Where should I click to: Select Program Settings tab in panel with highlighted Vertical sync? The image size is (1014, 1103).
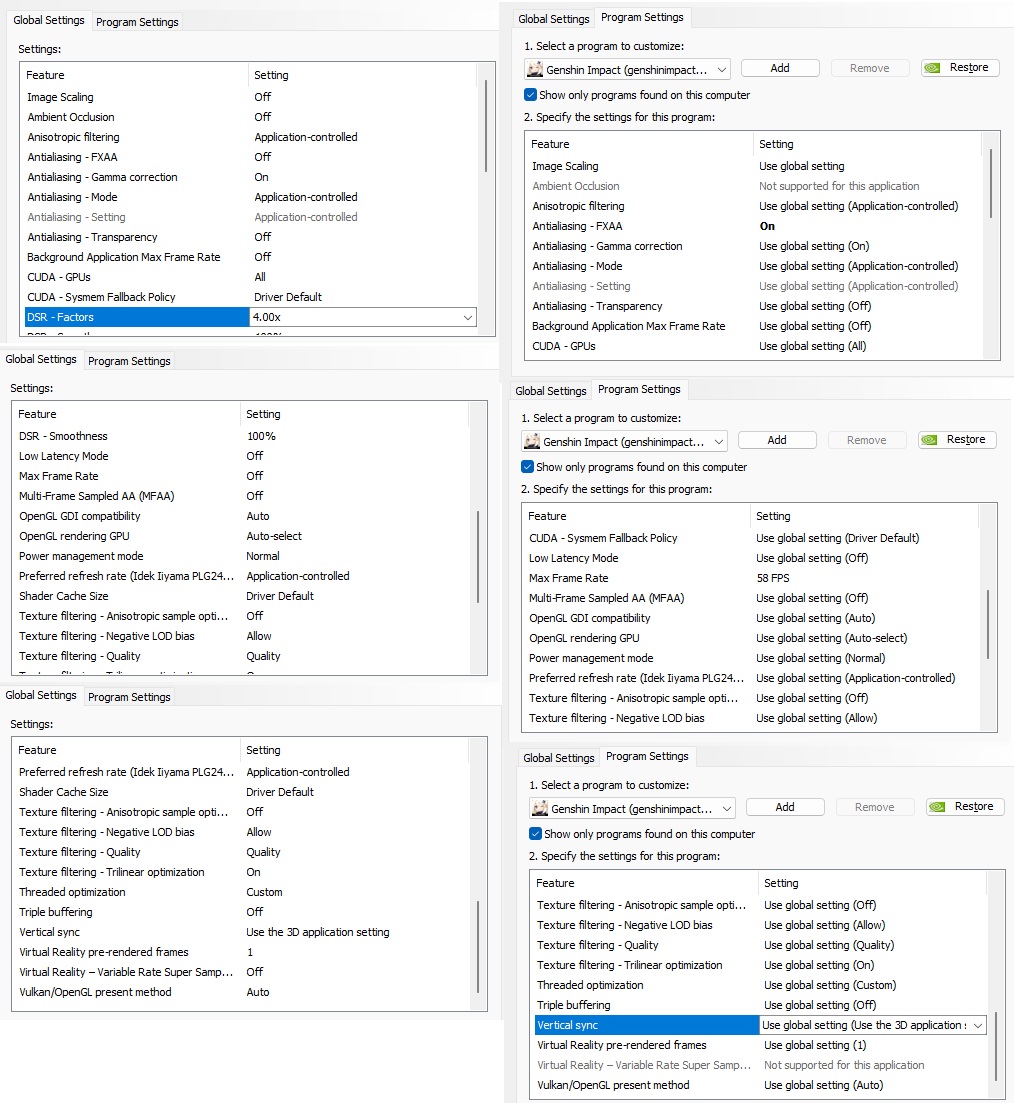647,756
